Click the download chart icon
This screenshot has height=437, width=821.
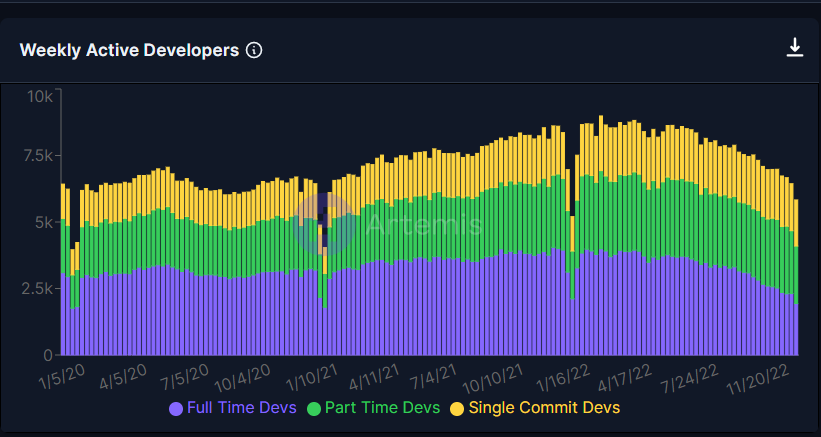coord(795,47)
